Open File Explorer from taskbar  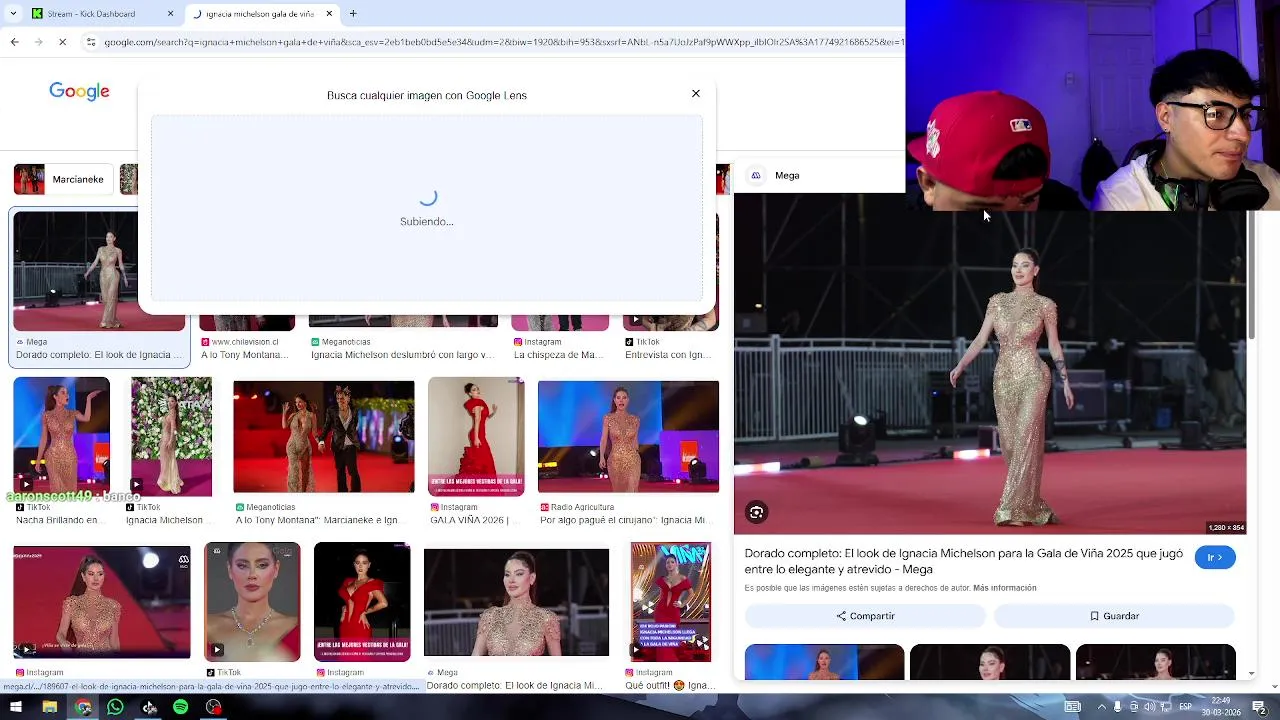[49, 707]
